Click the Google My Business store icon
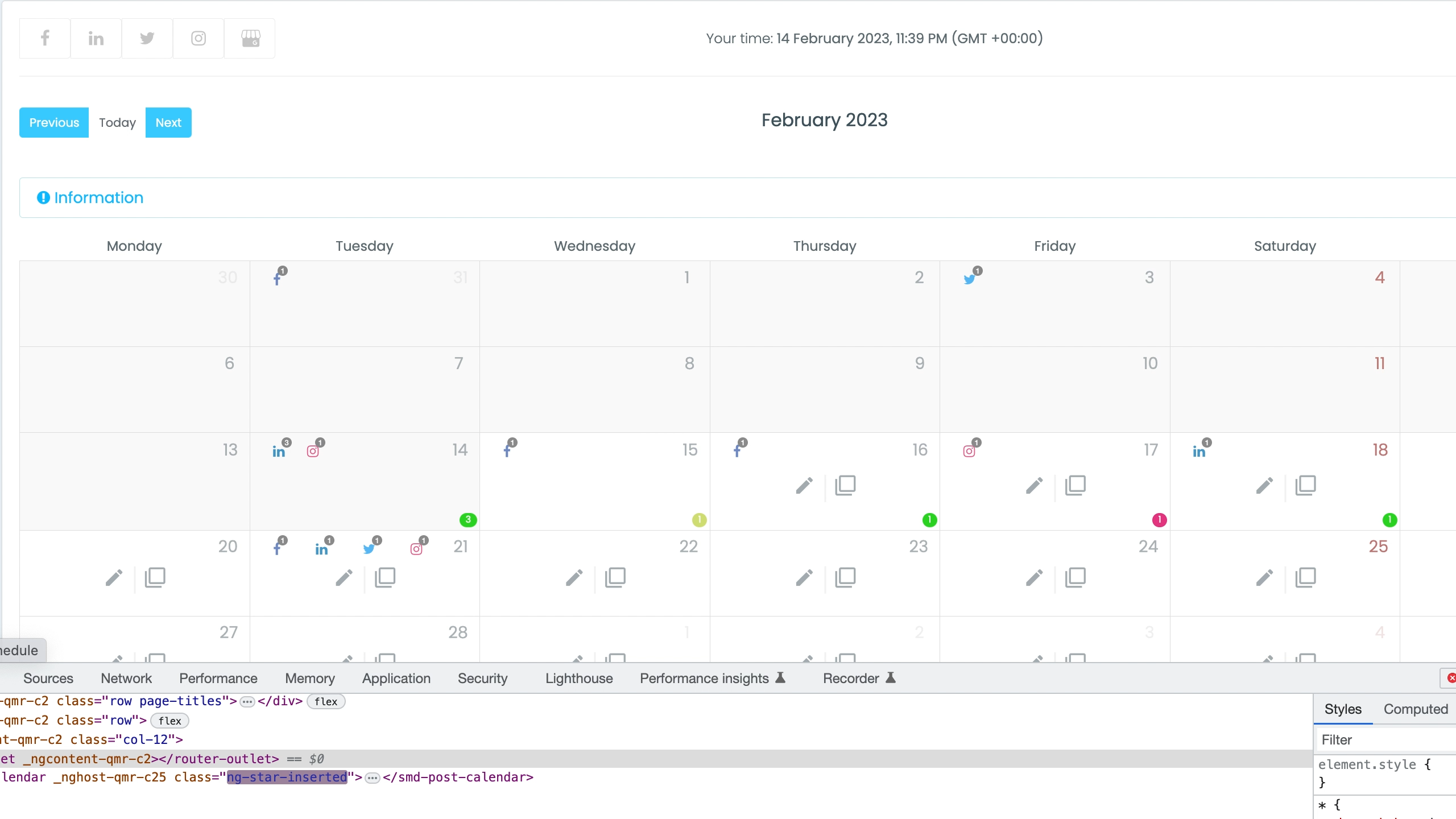Viewport: 1456px width, 819px height. point(250,38)
